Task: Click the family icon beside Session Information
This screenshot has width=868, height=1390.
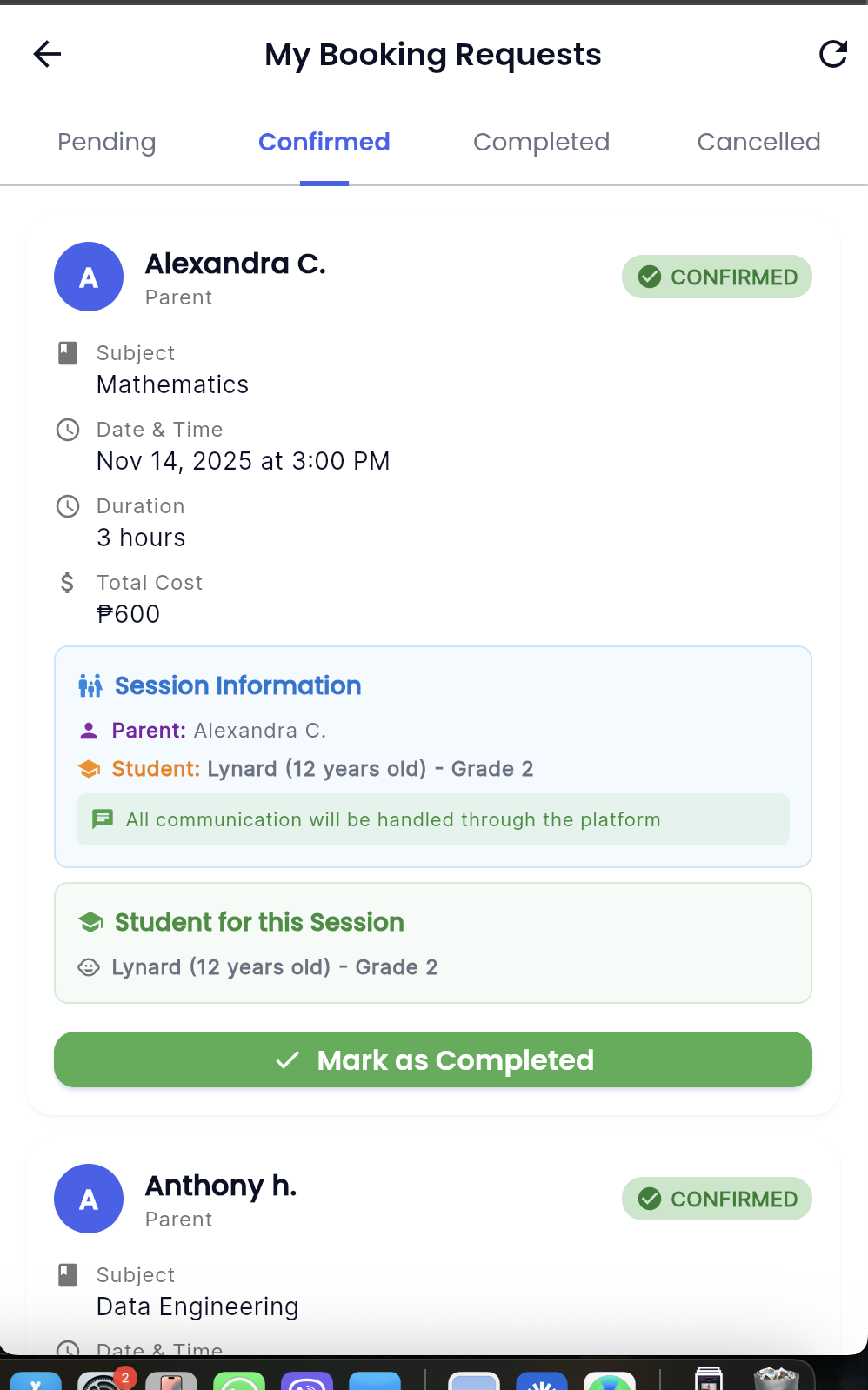Action: point(90,685)
